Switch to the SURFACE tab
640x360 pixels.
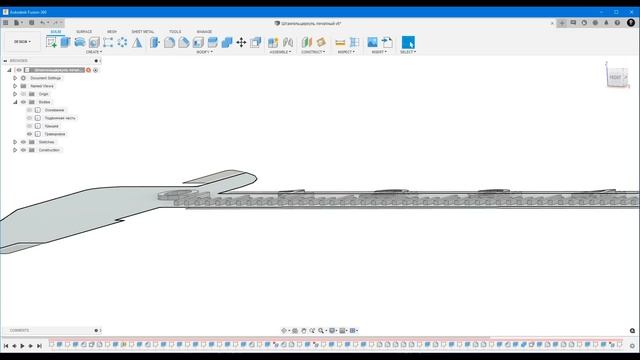pos(84,31)
